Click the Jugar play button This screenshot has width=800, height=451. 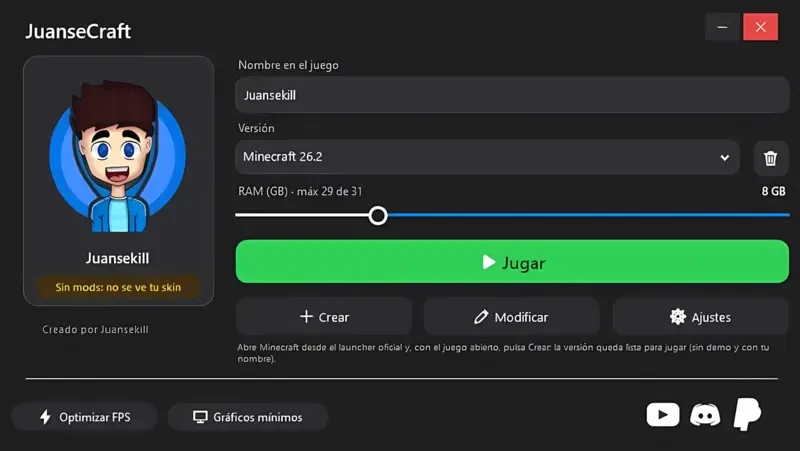pos(512,262)
